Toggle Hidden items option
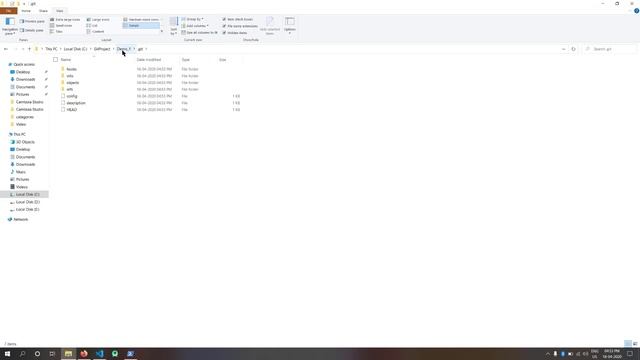The width and height of the screenshot is (640, 360). point(235,33)
